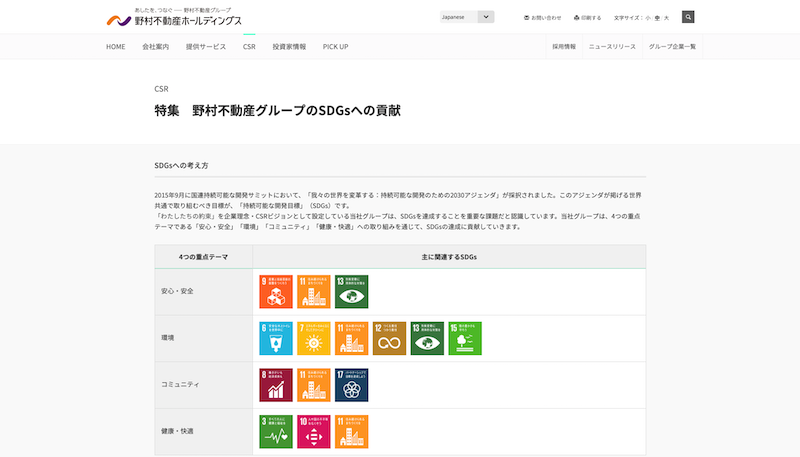
Task: Click the 印刷する print link
Action: (587, 18)
